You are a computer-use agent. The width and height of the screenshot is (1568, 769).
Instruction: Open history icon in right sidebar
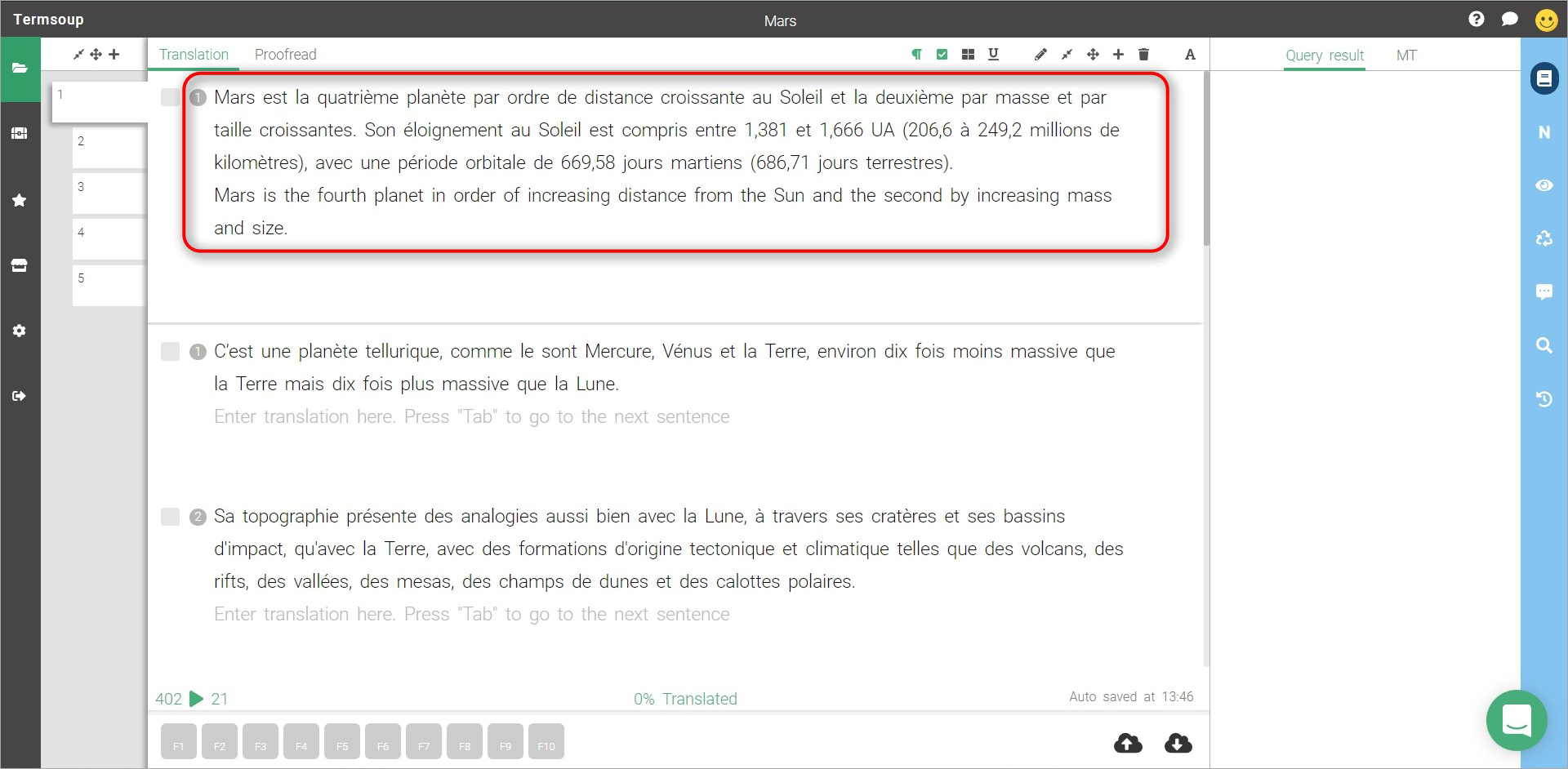click(1544, 398)
